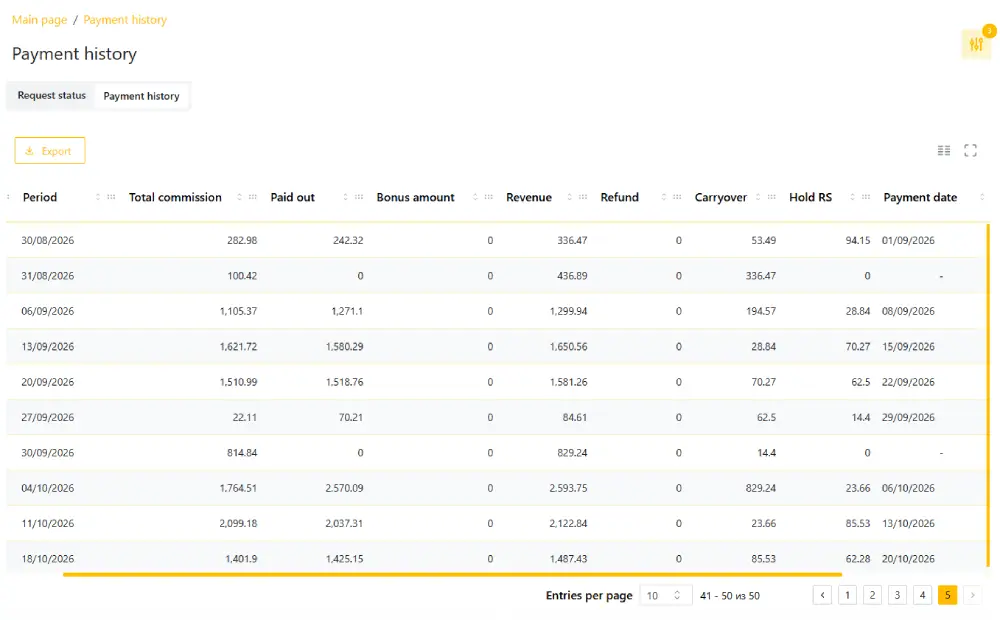Click the sort arrows in Payment date column
The width and height of the screenshot is (1000, 620).
[x=982, y=197]
